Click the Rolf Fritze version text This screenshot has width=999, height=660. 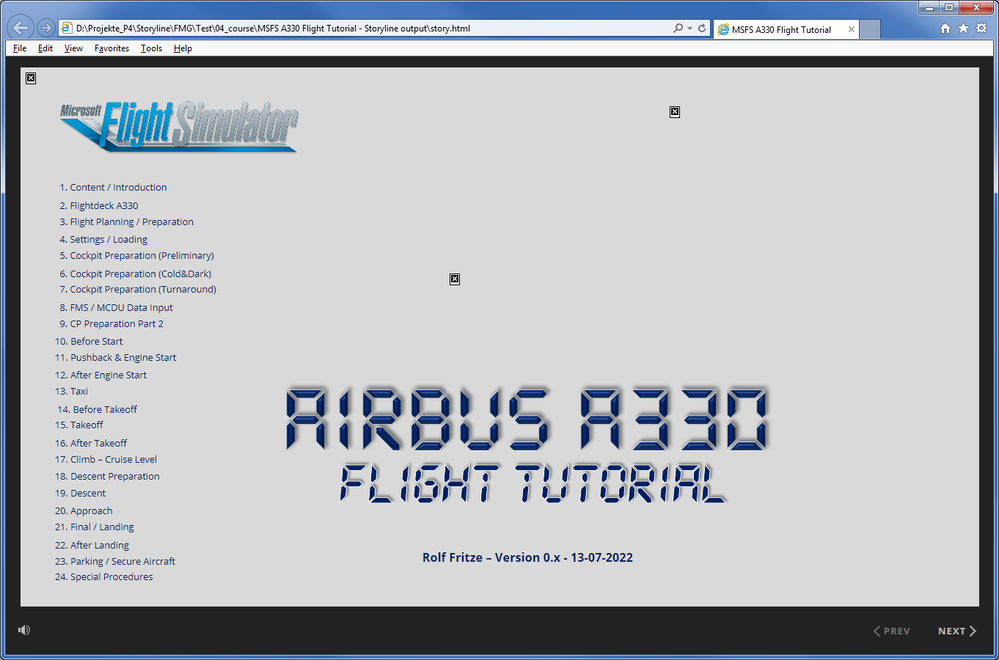[528, 557]
